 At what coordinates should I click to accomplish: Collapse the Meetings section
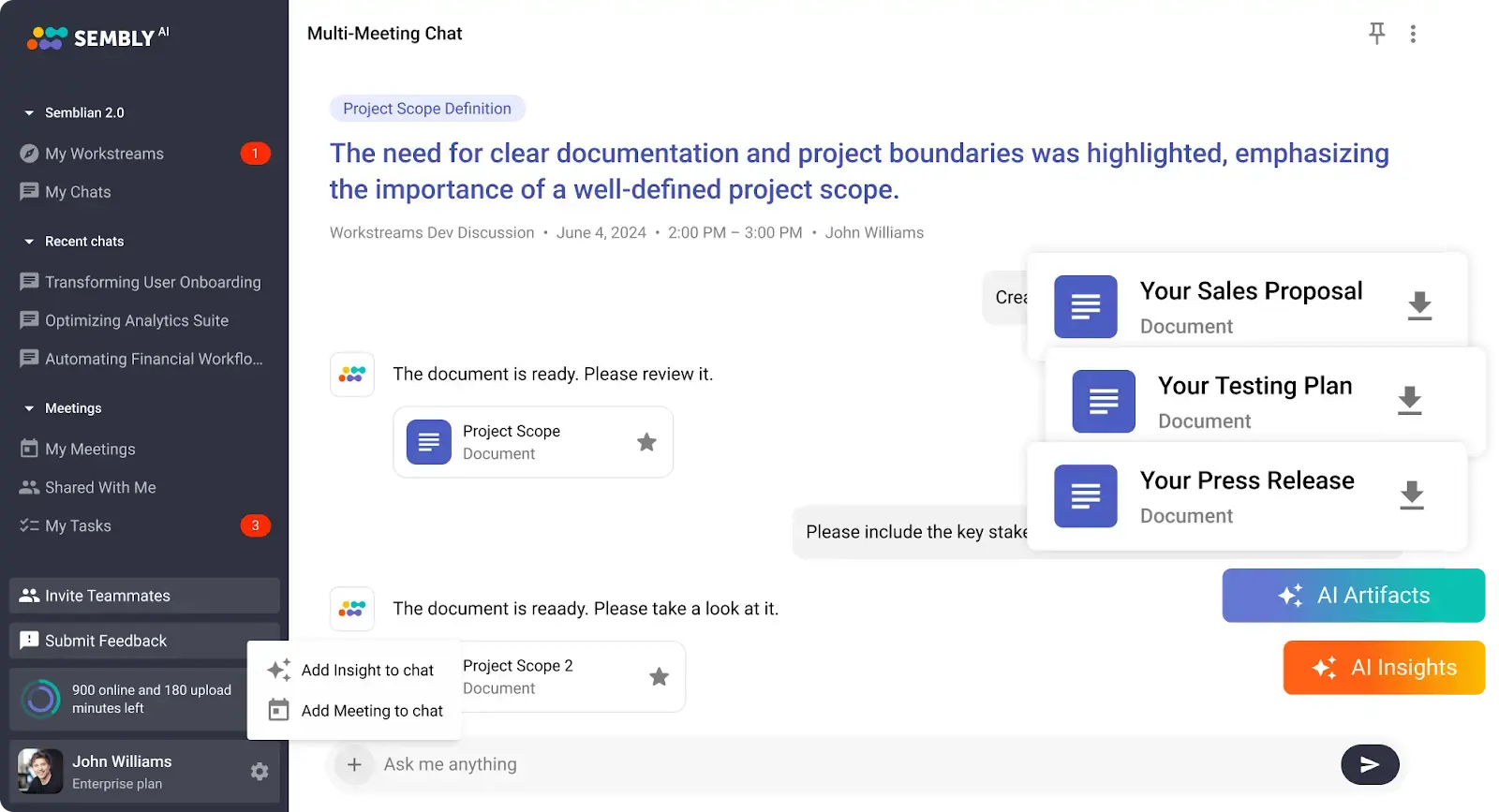pos(29,408)
